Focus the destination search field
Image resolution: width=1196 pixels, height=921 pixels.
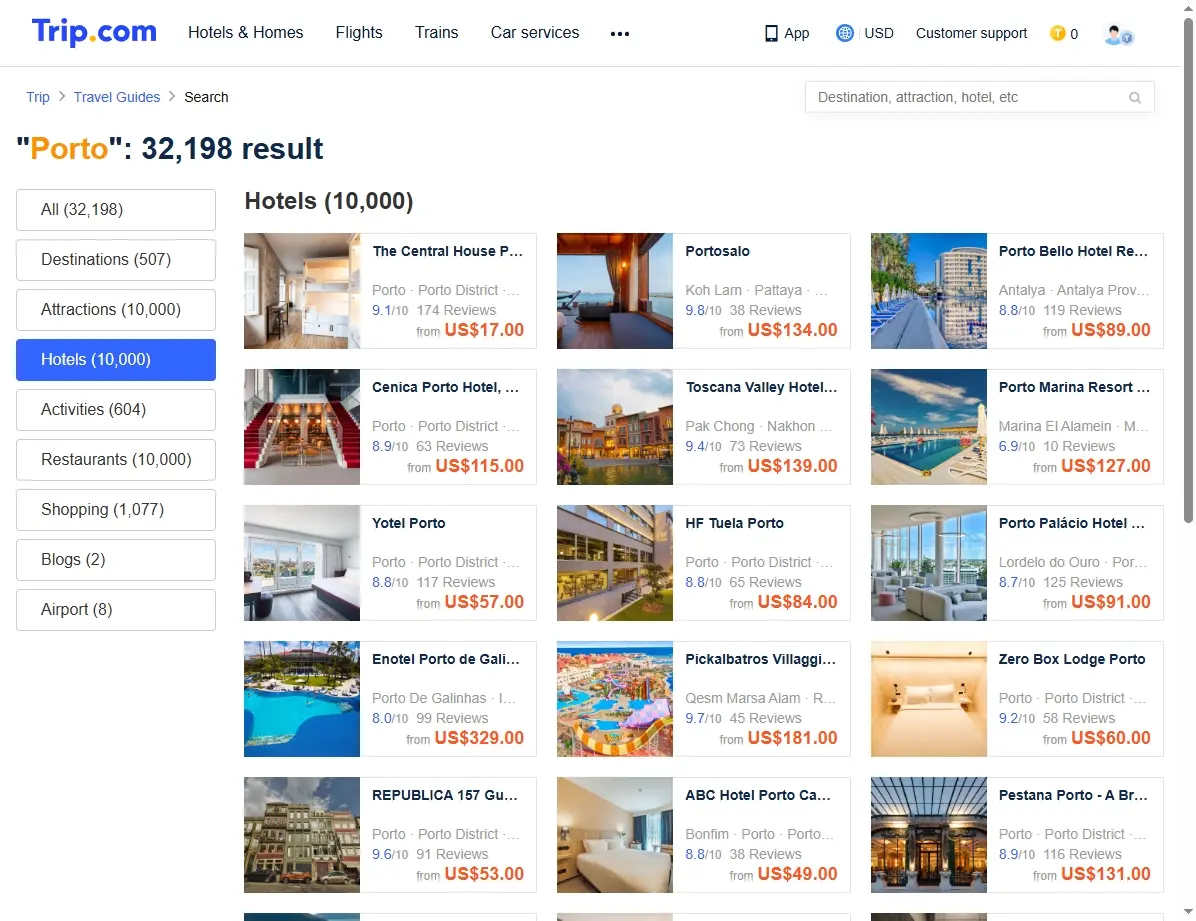tap(979, 97)
